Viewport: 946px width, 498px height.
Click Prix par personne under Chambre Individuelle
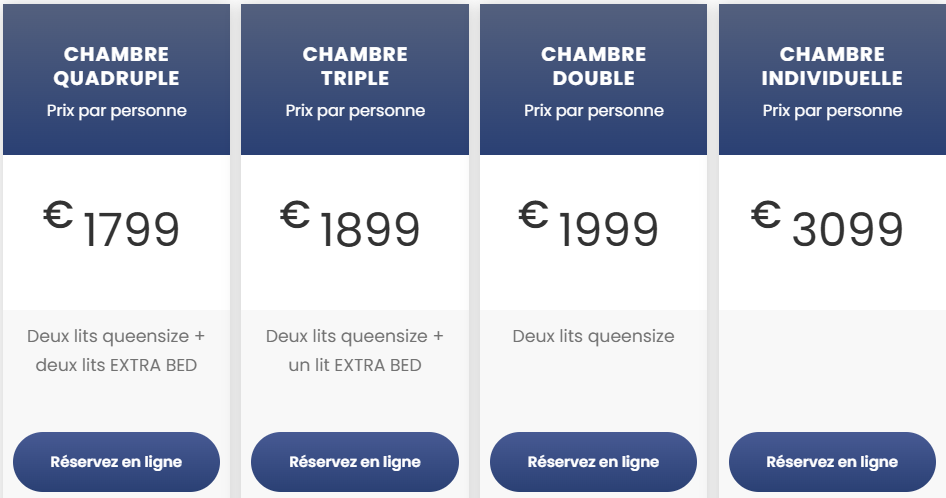point(832,110)
